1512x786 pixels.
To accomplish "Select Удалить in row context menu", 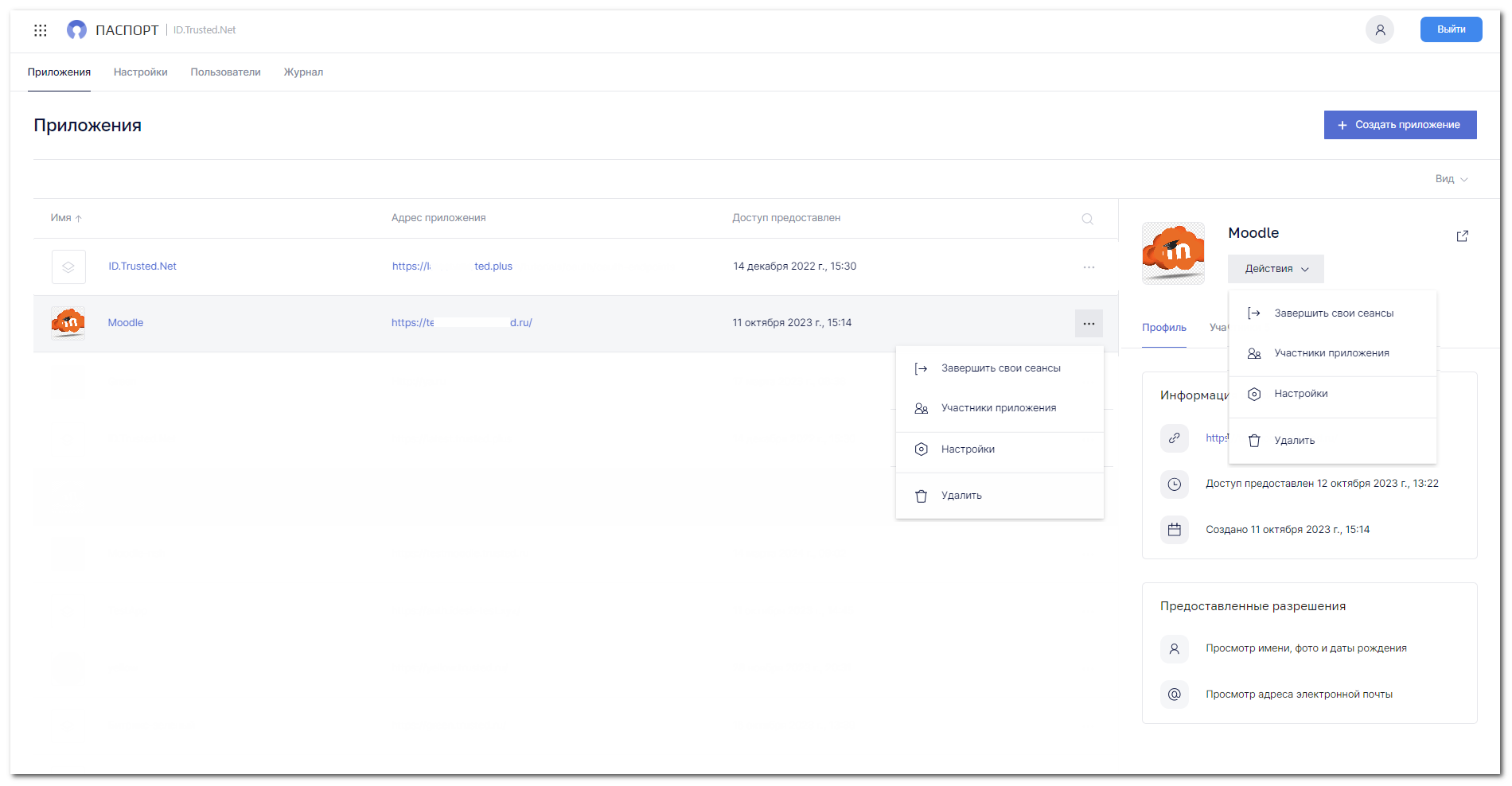I will tap(1000, 496).
